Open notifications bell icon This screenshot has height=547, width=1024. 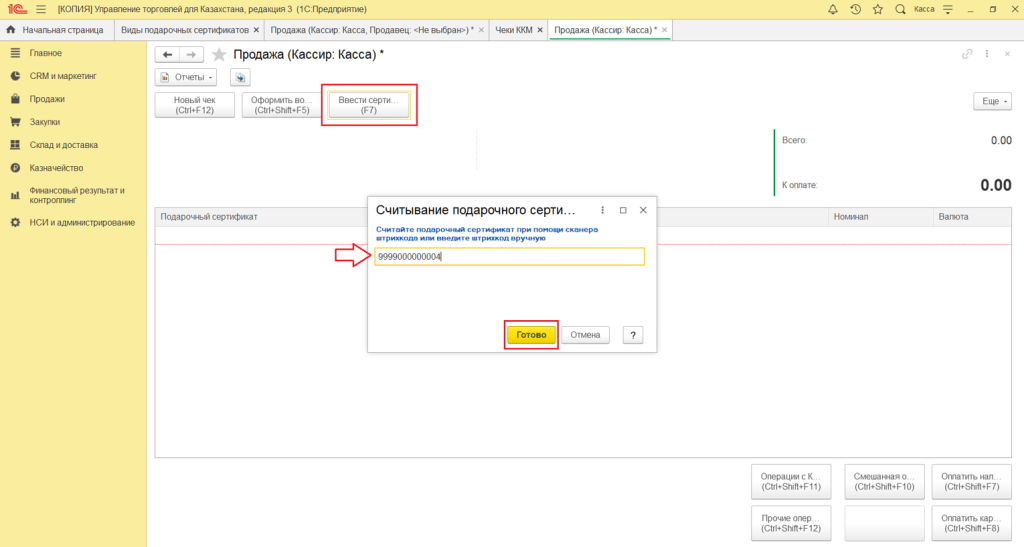833,9
